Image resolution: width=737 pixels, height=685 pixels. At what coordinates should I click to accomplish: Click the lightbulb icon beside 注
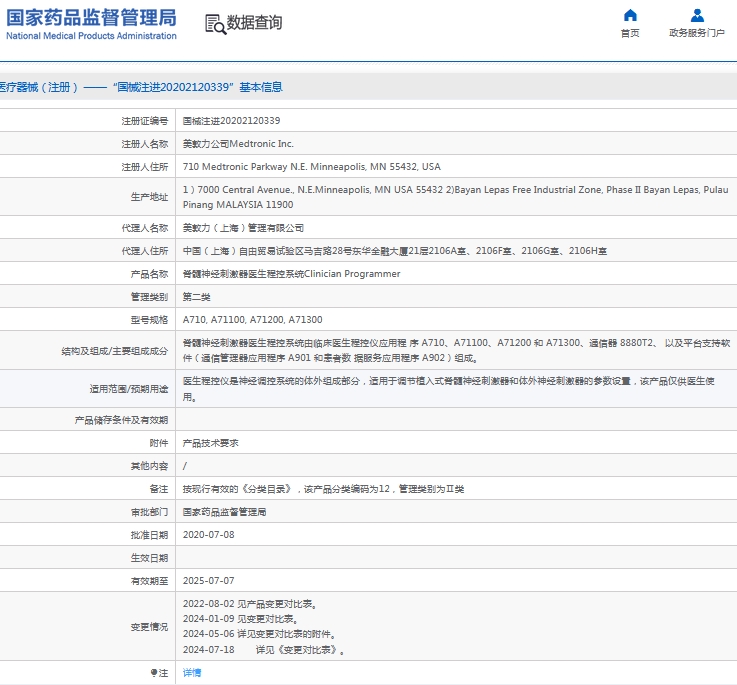point(154,673)
